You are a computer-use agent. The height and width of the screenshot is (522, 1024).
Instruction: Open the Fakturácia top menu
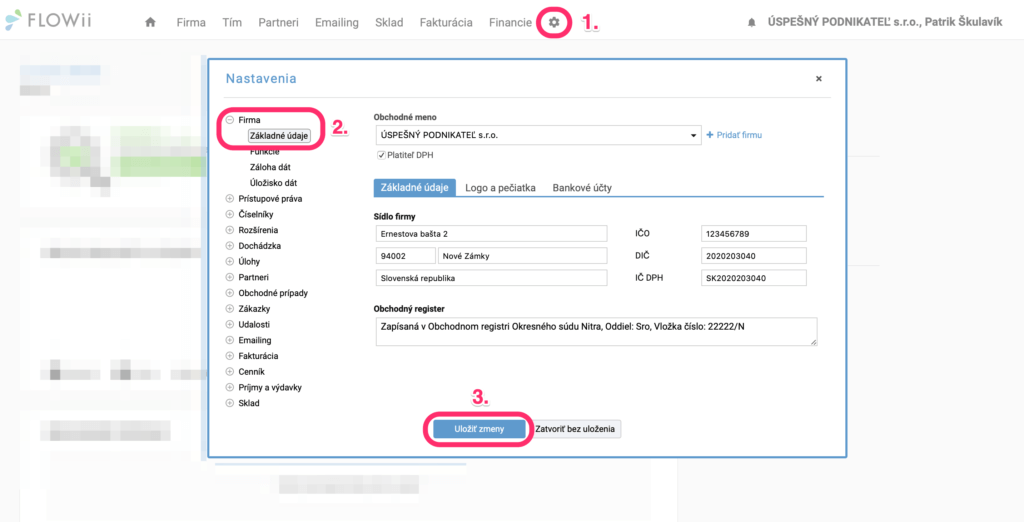point(446,22)
